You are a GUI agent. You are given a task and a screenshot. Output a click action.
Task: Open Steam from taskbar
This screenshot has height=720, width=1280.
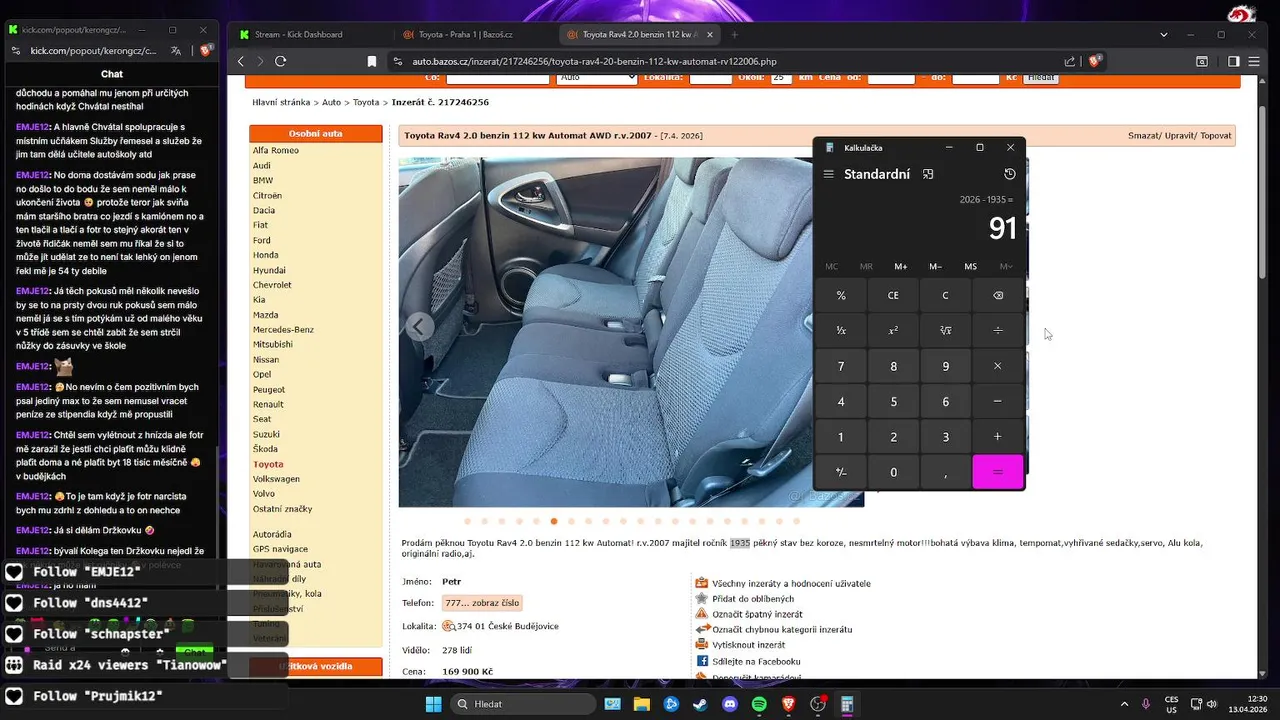tap(700, 704)
